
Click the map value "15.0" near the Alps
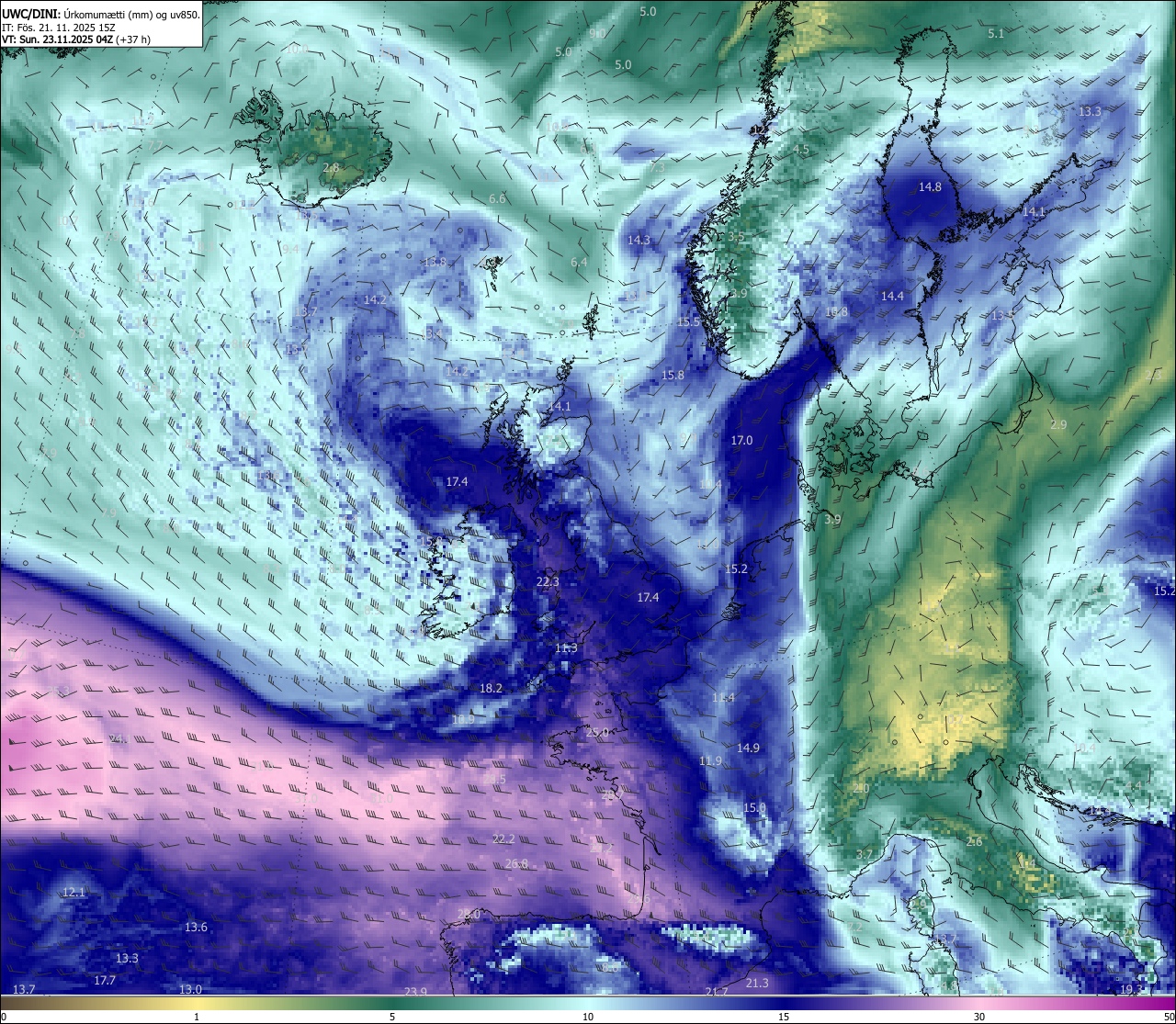[x=754, y=808]
